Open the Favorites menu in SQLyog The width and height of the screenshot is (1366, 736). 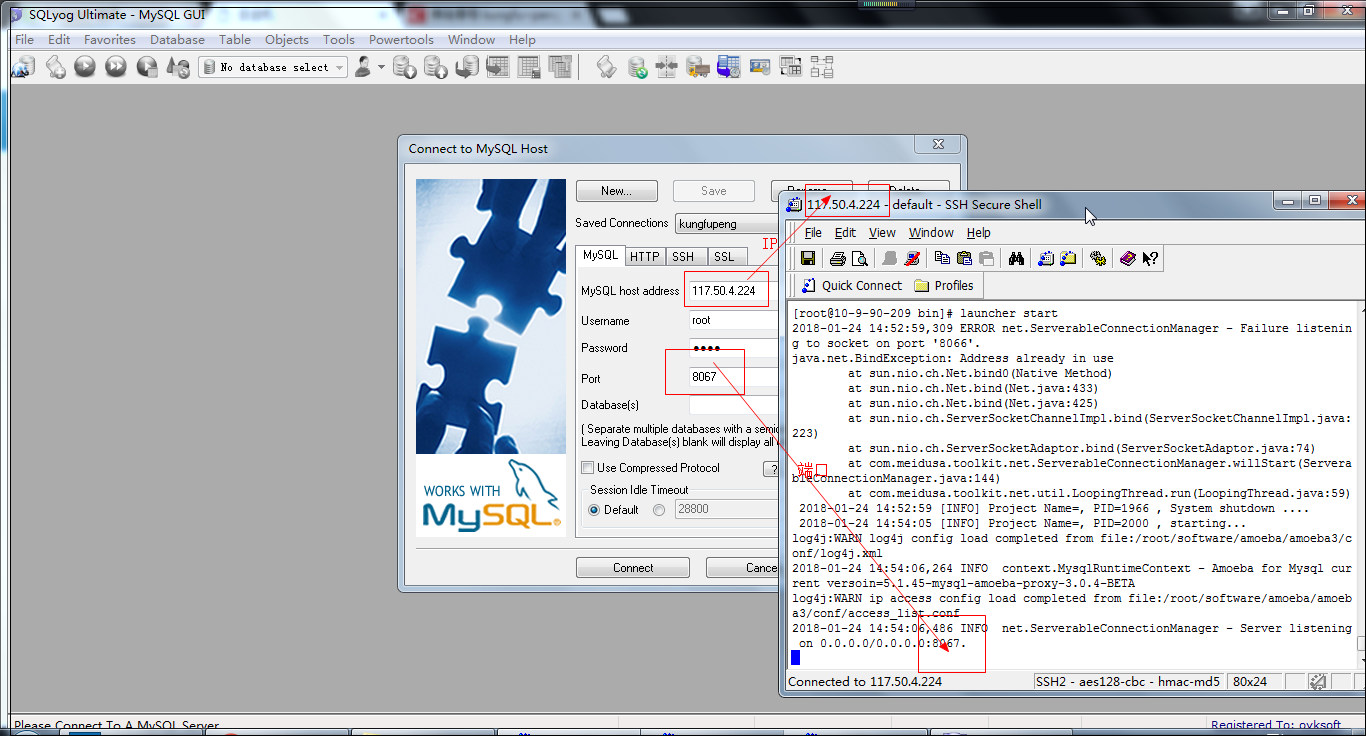click(x=110, y=40)
